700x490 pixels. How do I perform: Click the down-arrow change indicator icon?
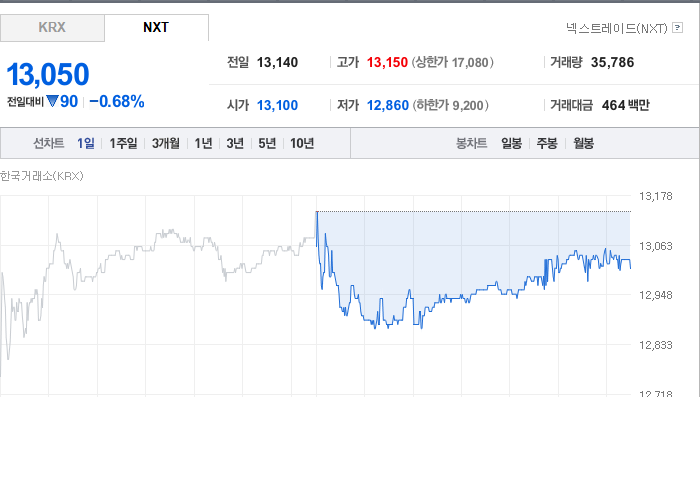[53, 101]
